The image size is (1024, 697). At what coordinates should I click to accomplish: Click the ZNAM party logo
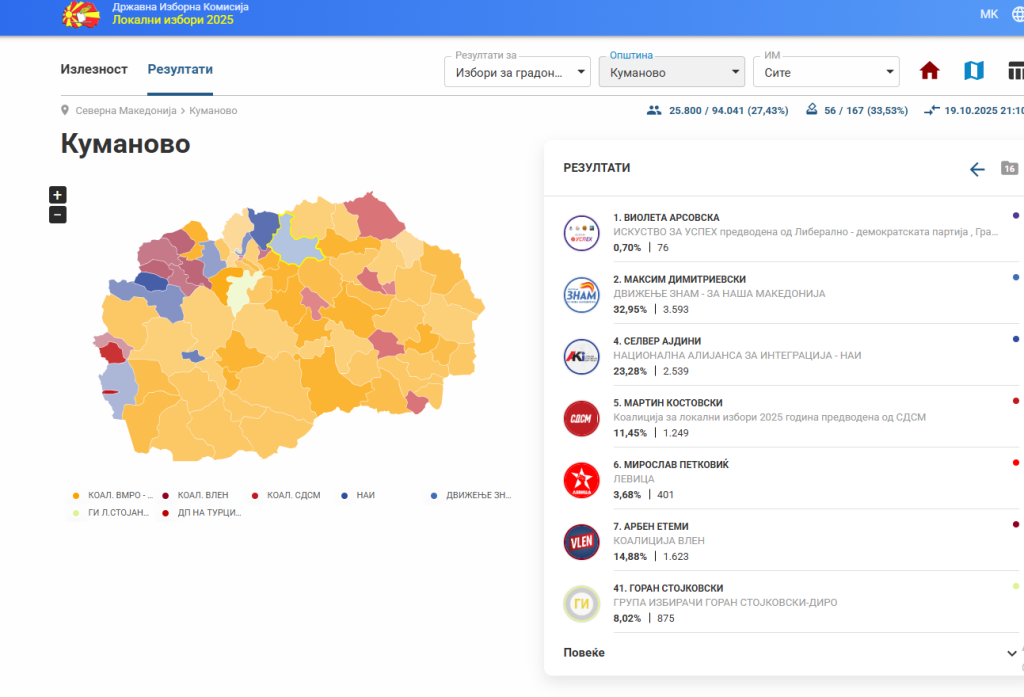(581, 295)
